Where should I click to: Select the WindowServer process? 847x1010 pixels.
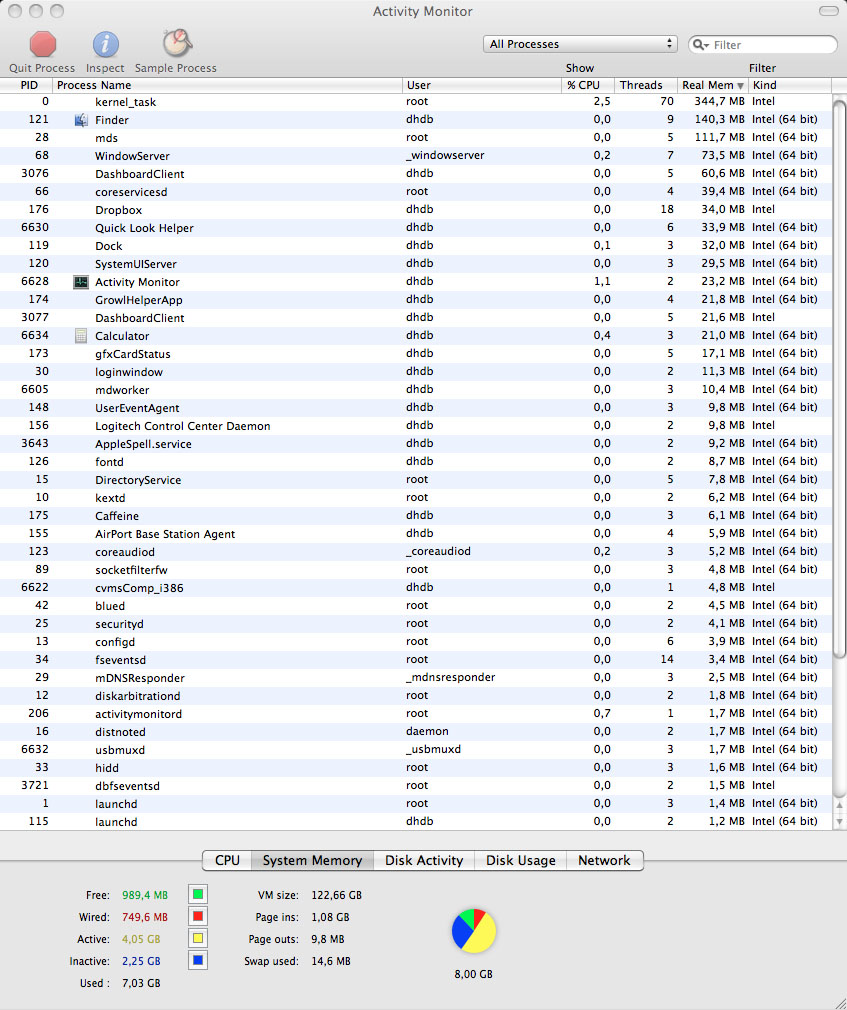point(415,156)
